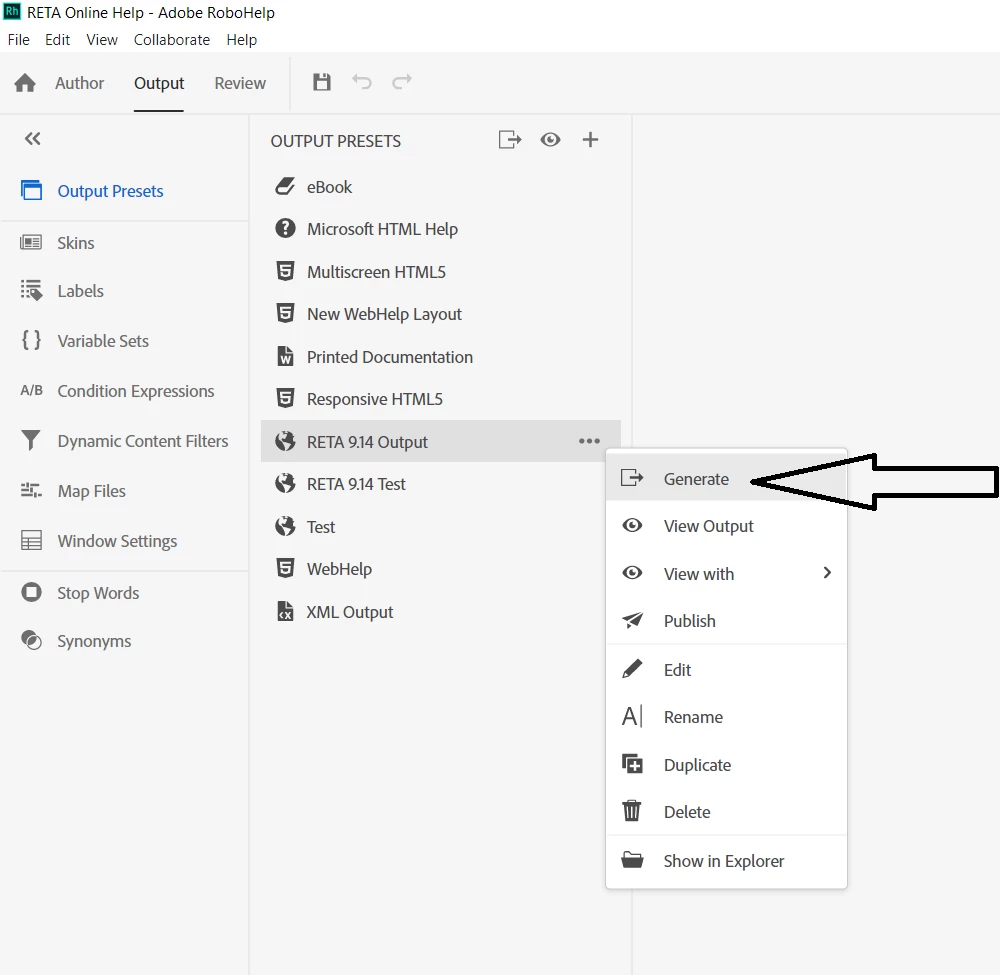
Task: Click the WebHelp preset HTML5 icon
Action: [x=285, y=568]
